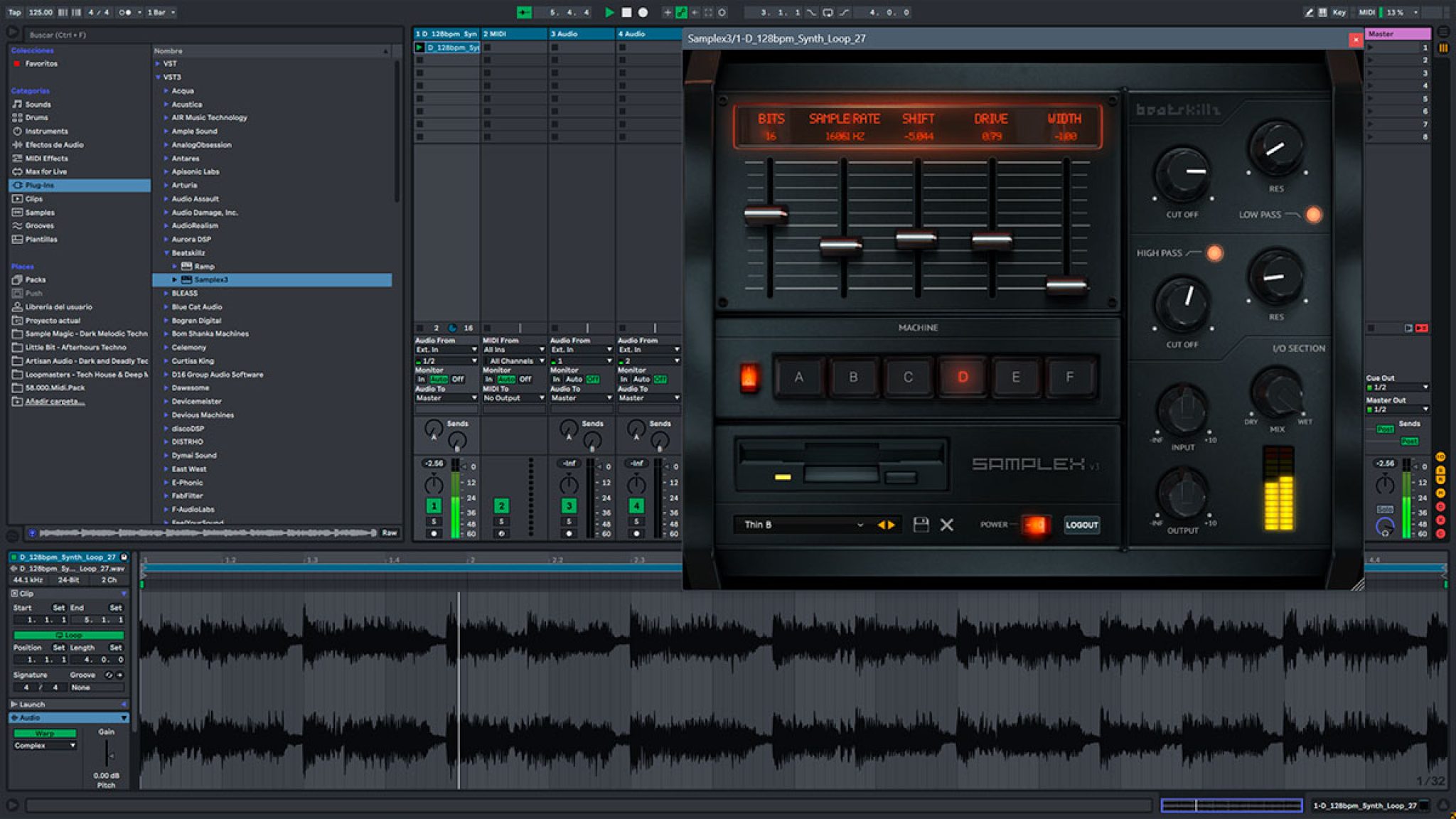Select machine A in Samplex
The height and width of the screenshot is (819, 1456).
pyautogui.click(x=798, y=377)
